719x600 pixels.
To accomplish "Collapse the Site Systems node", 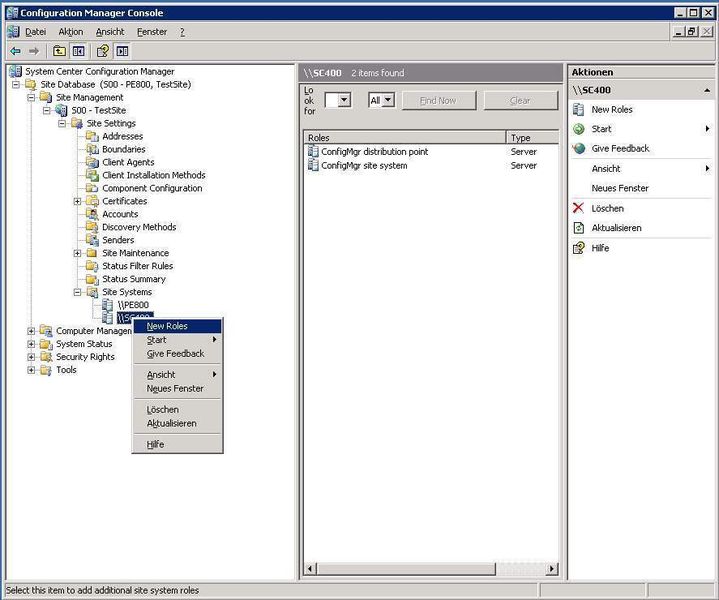I will (x=77, y=292).
